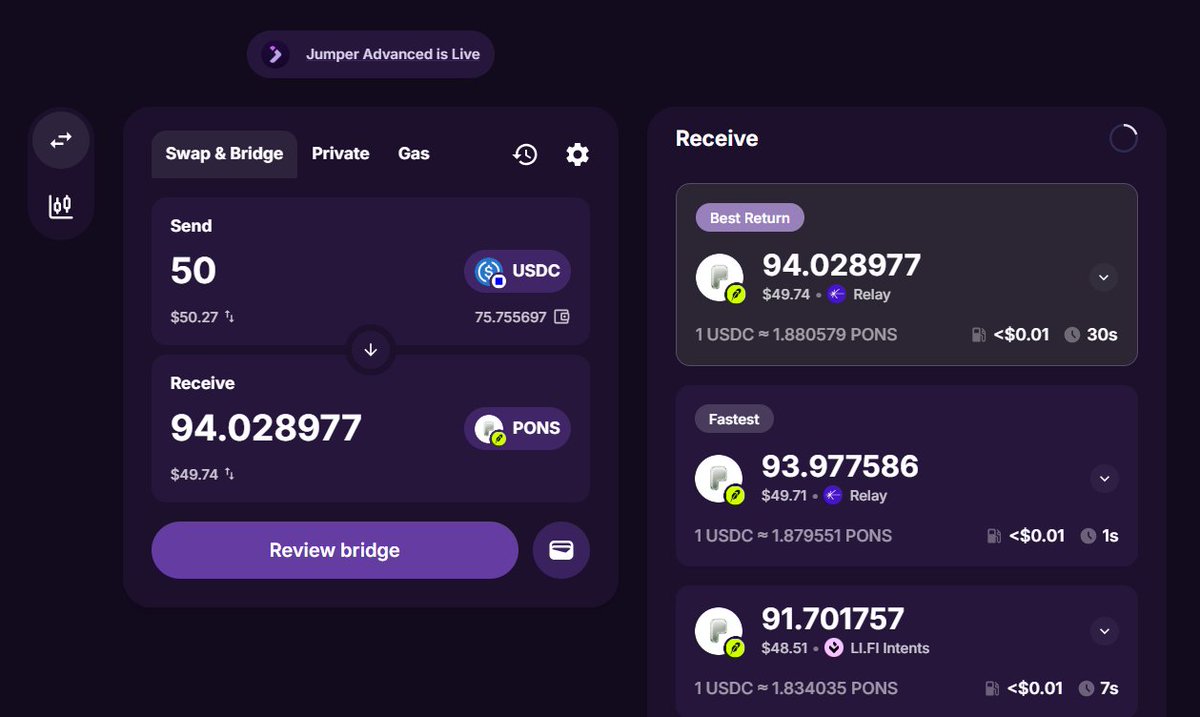Click clock icon next to 7s
Viewport: 1200px width, 717px height.
click(x=1087, y=688)
